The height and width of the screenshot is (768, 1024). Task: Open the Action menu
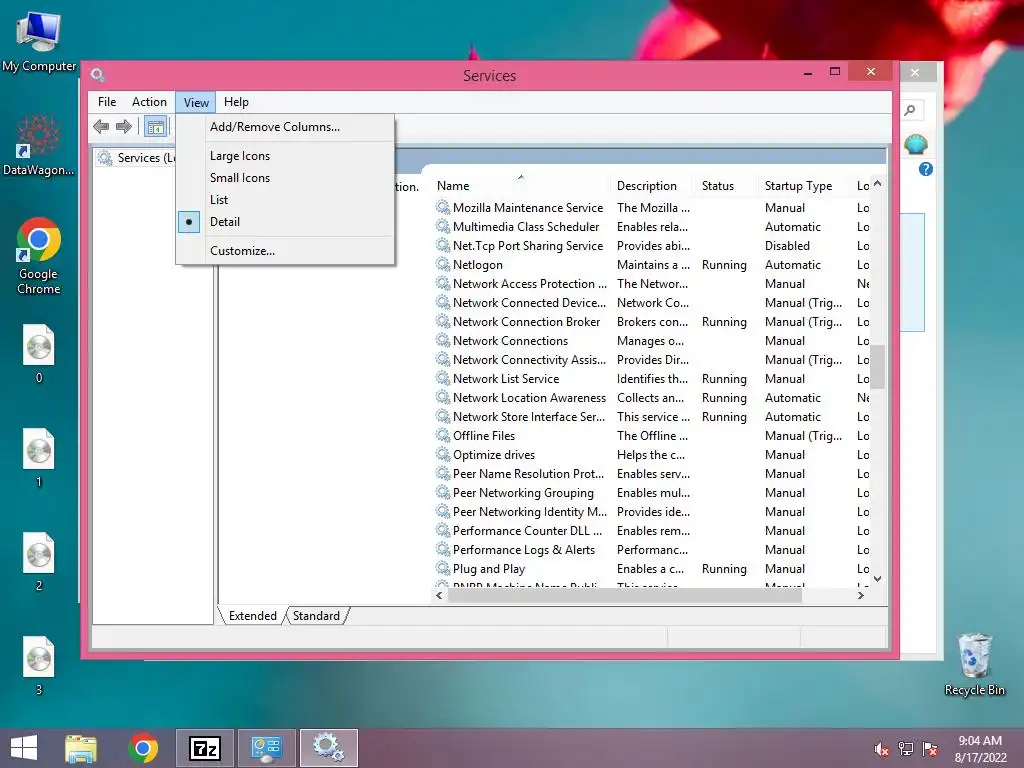pos(149,102)
